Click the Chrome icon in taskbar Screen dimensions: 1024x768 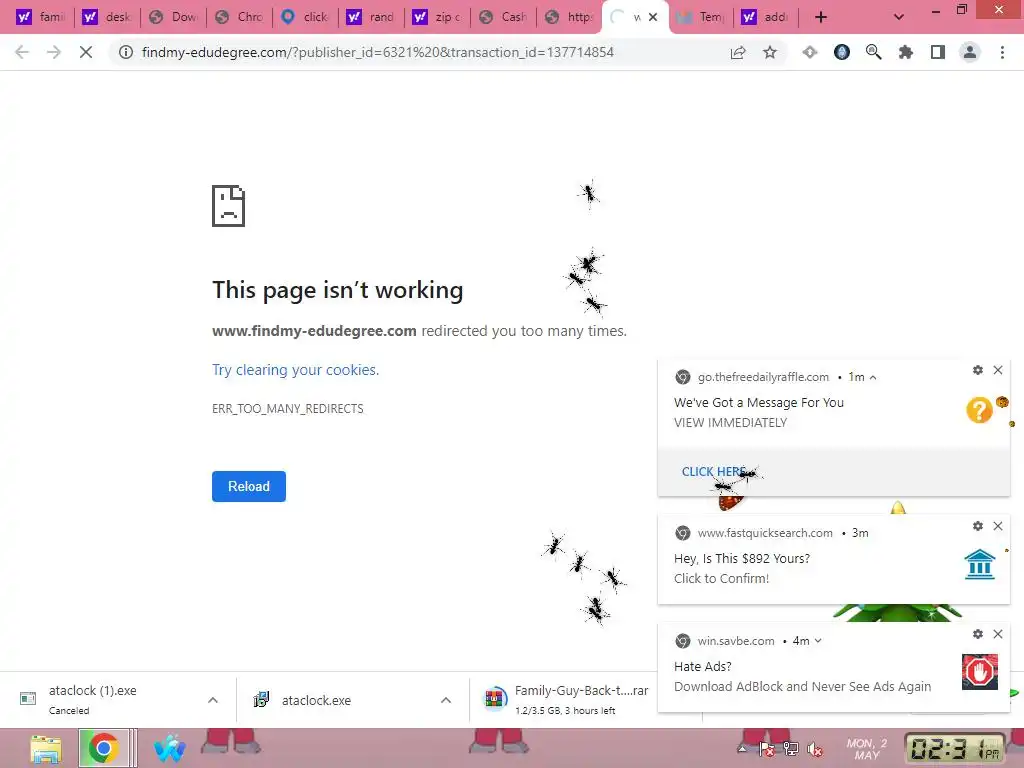point(103,748)
